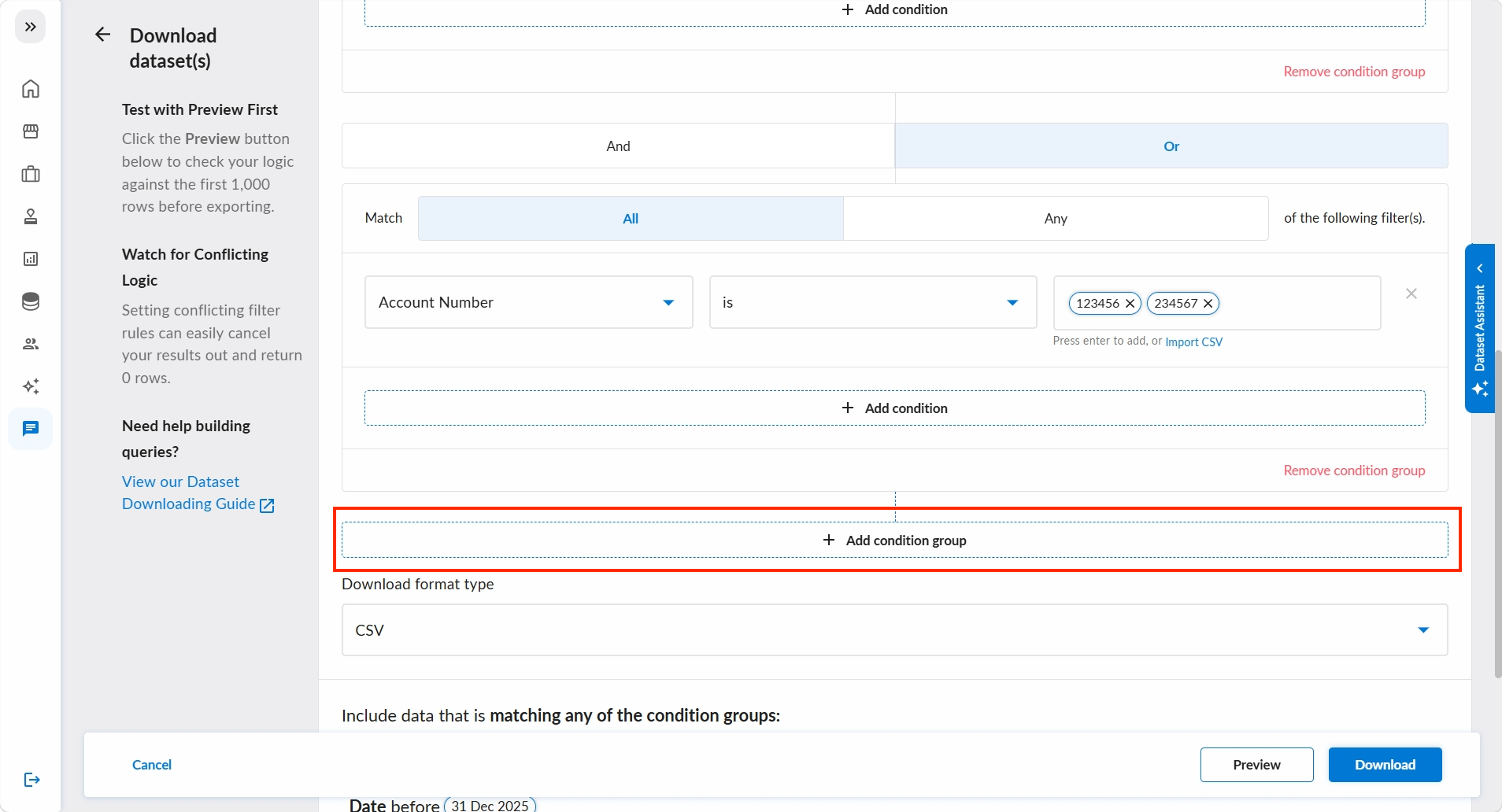Viewport: 1502px width, 812px height.
Task: Open the CSV download format dropdown
Action: coord(894,629)
